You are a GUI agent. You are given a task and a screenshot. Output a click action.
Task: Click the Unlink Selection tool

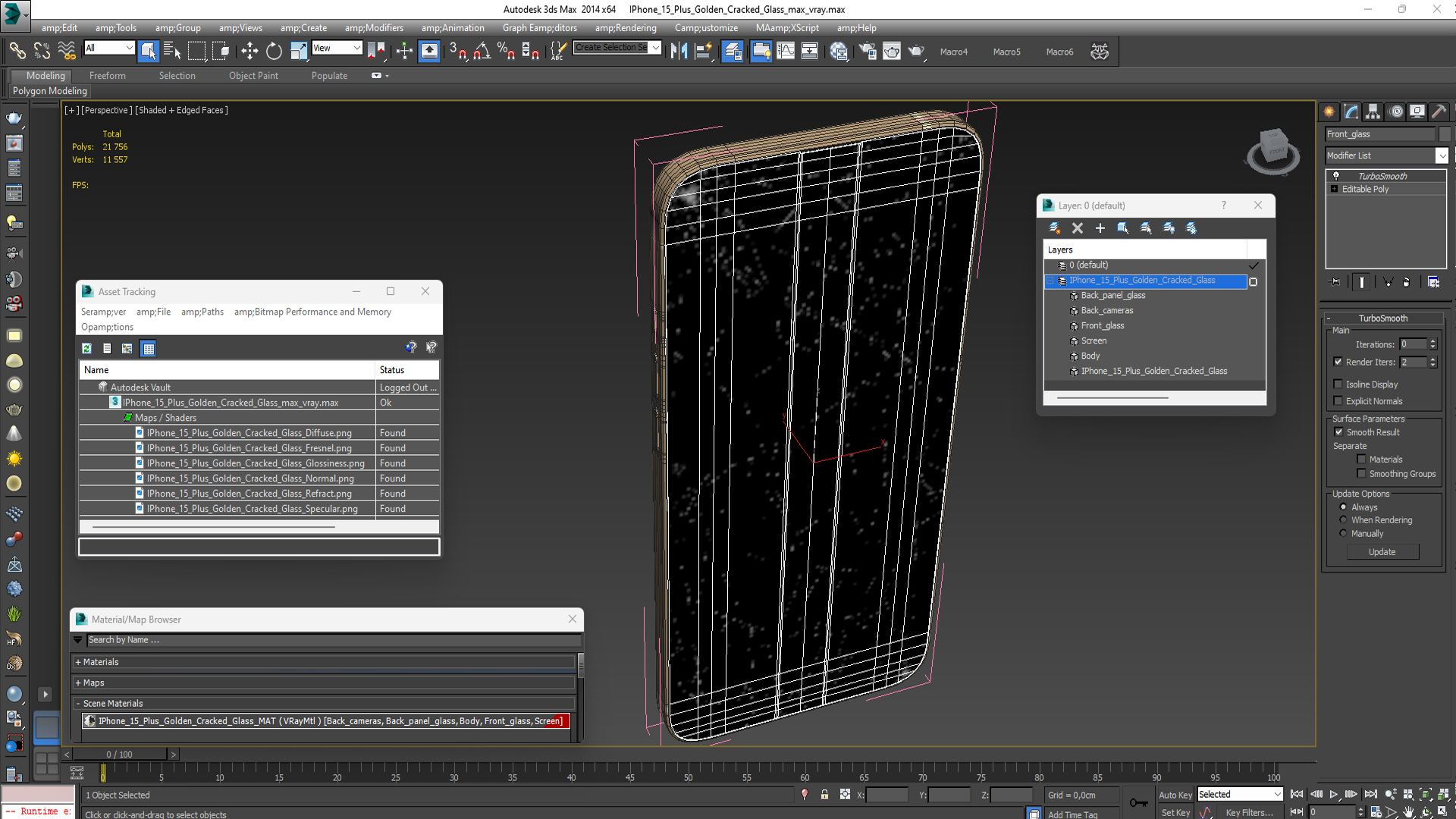[42, 51]
